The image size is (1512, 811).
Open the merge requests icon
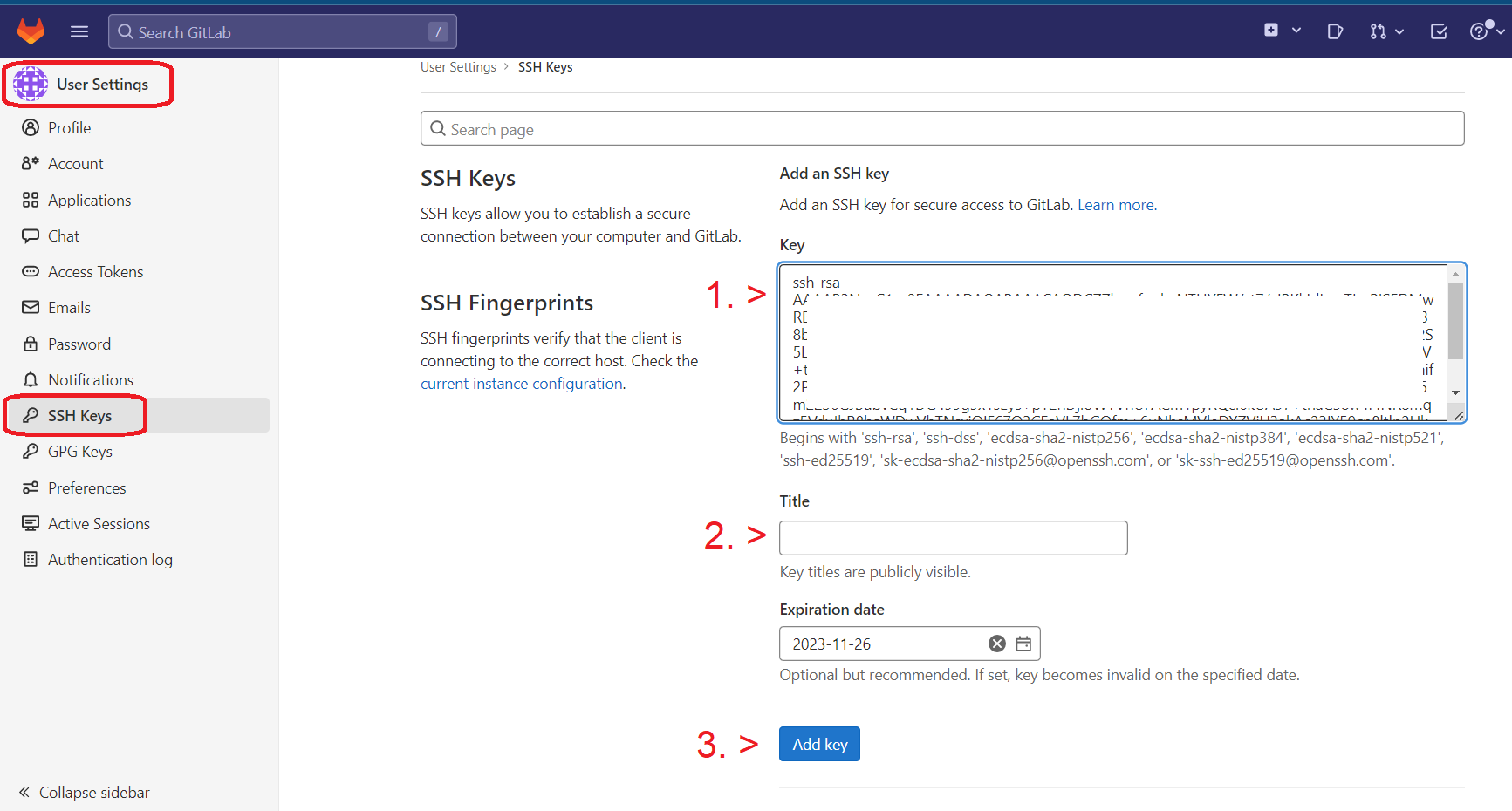1378,31
